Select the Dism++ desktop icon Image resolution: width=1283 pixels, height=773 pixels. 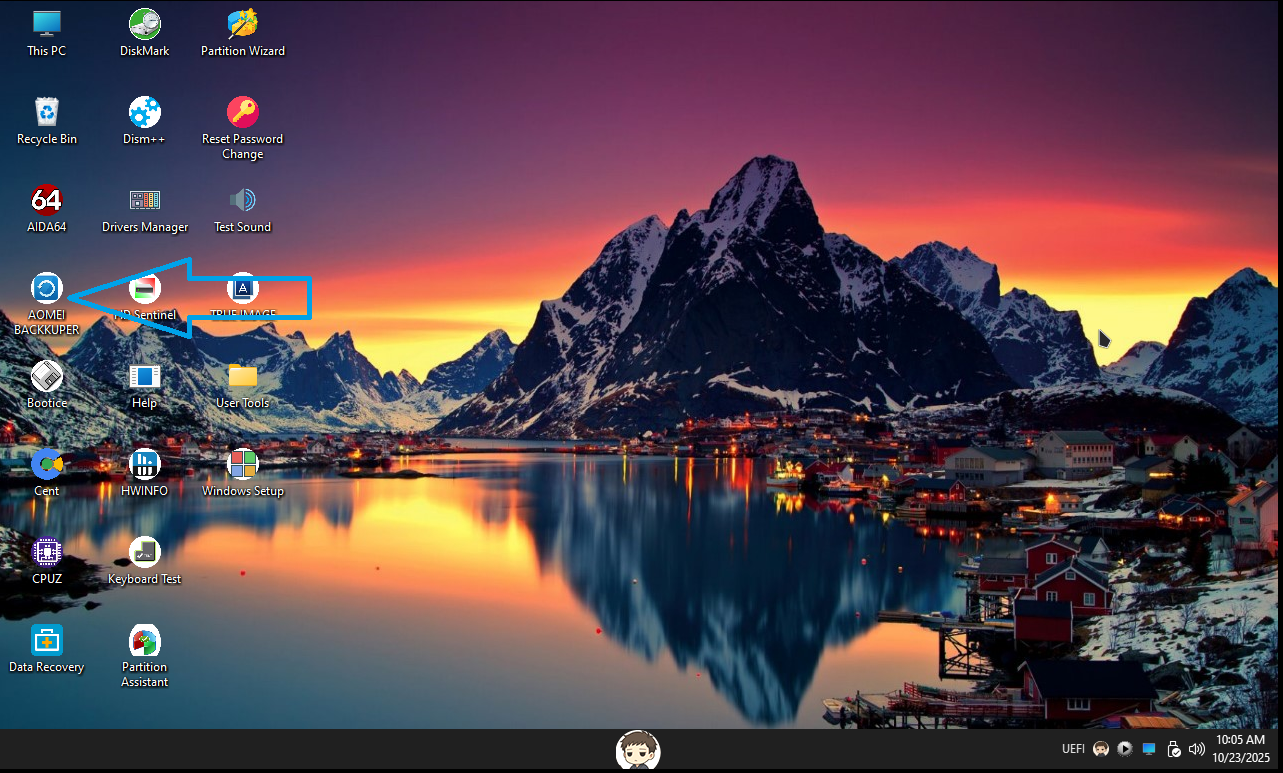point(144,112)
